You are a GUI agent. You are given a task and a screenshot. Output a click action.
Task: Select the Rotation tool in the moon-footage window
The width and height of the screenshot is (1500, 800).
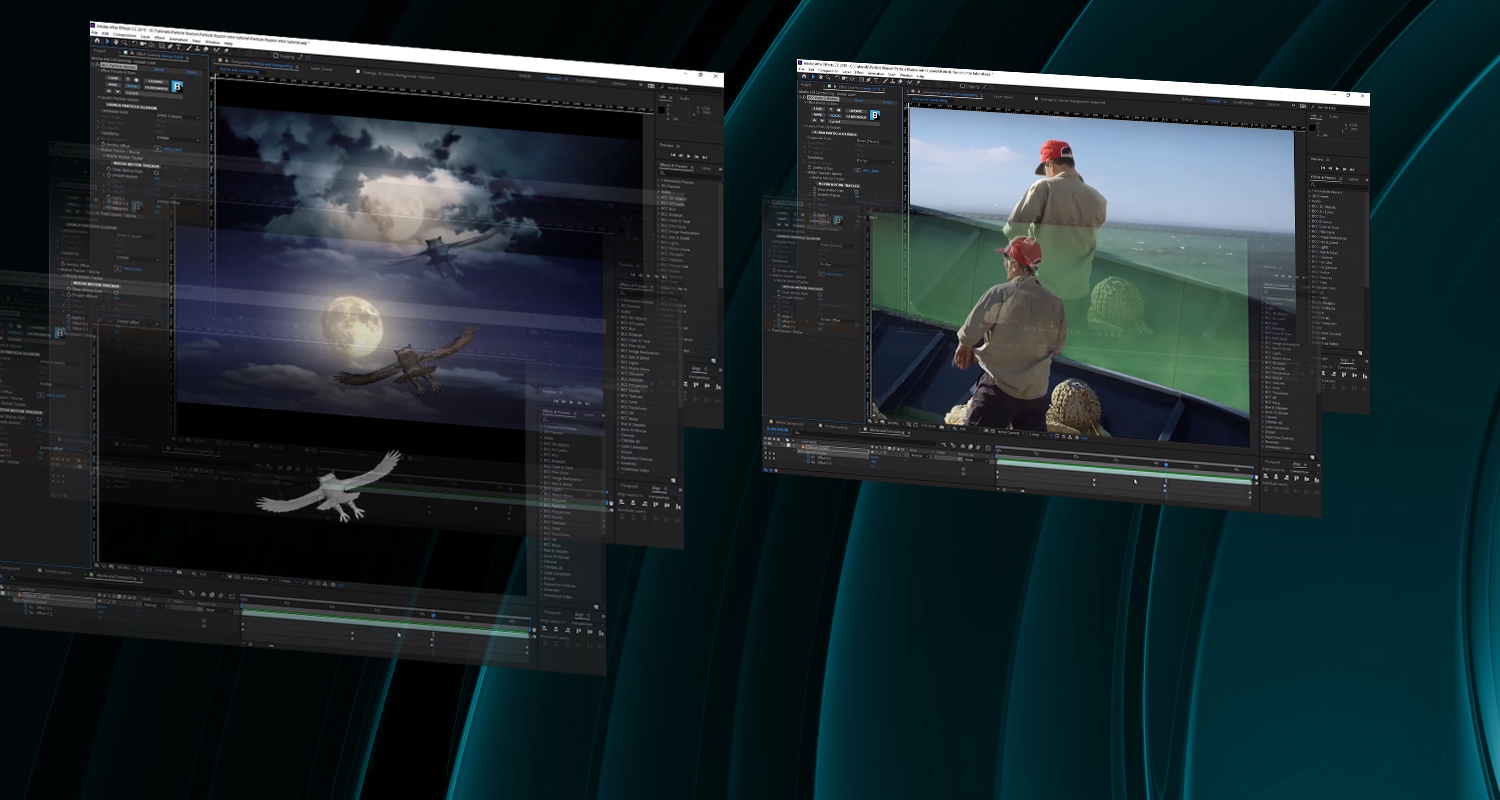point(134,44)
